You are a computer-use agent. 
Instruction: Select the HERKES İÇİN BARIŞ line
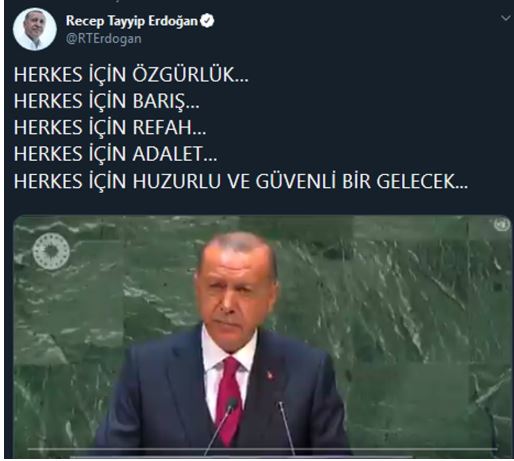106,101
